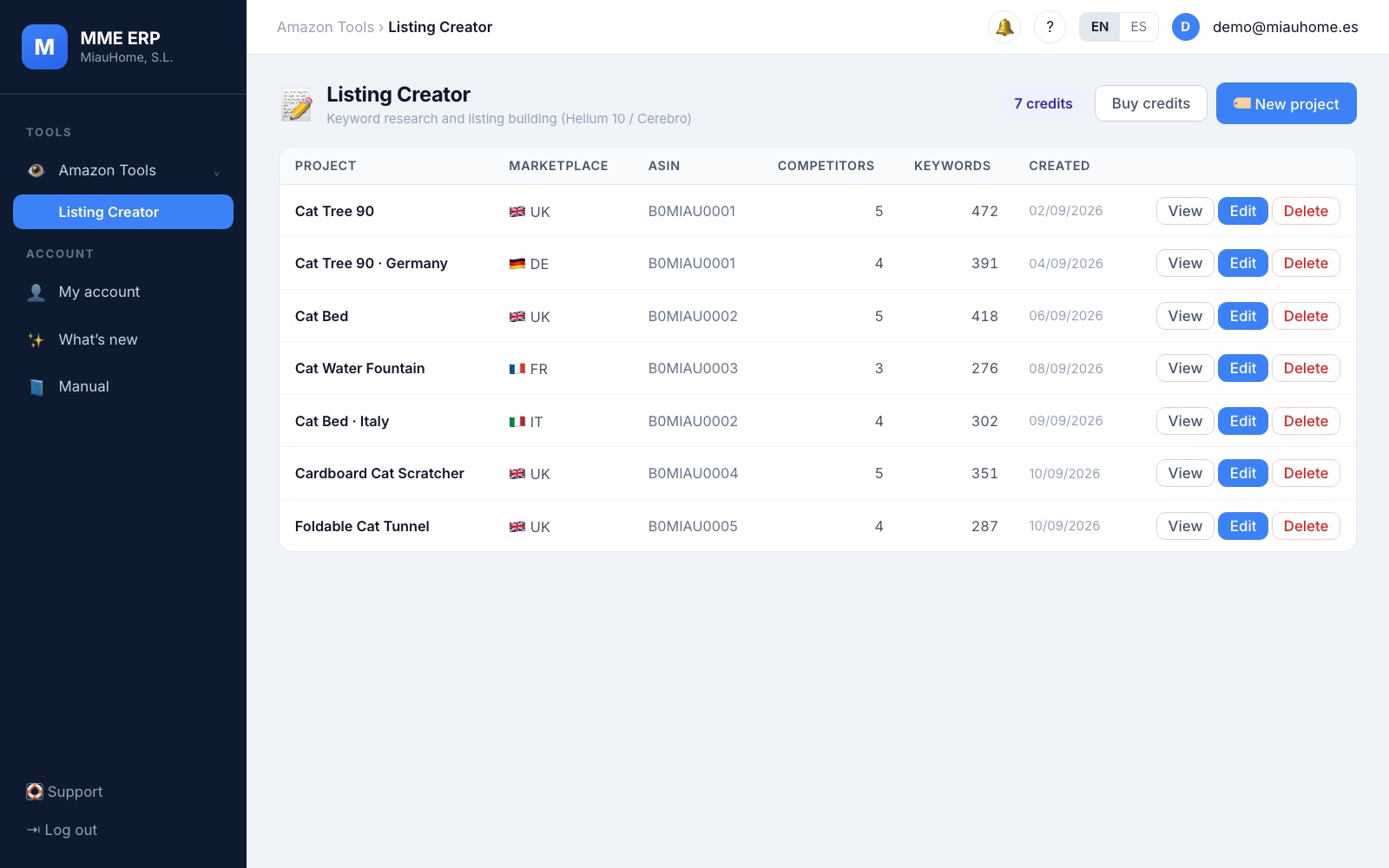Click the KEYWORDS column header
Image resolution: width=1389 pixels, height=868 pixels.
point(951,166)
